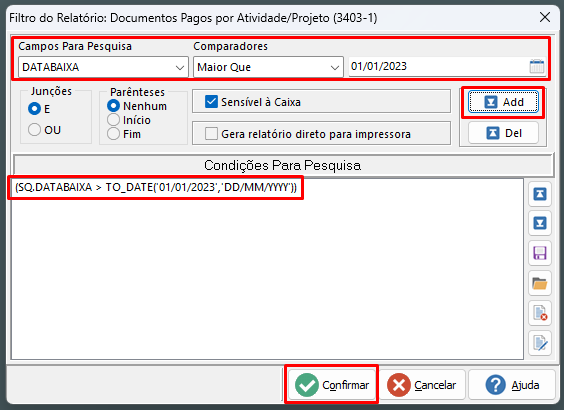Enable Gera relatório direto para impressora
The width and height of the screenshot is (564, 410).
pyautogui.click(x=211, y=134)
